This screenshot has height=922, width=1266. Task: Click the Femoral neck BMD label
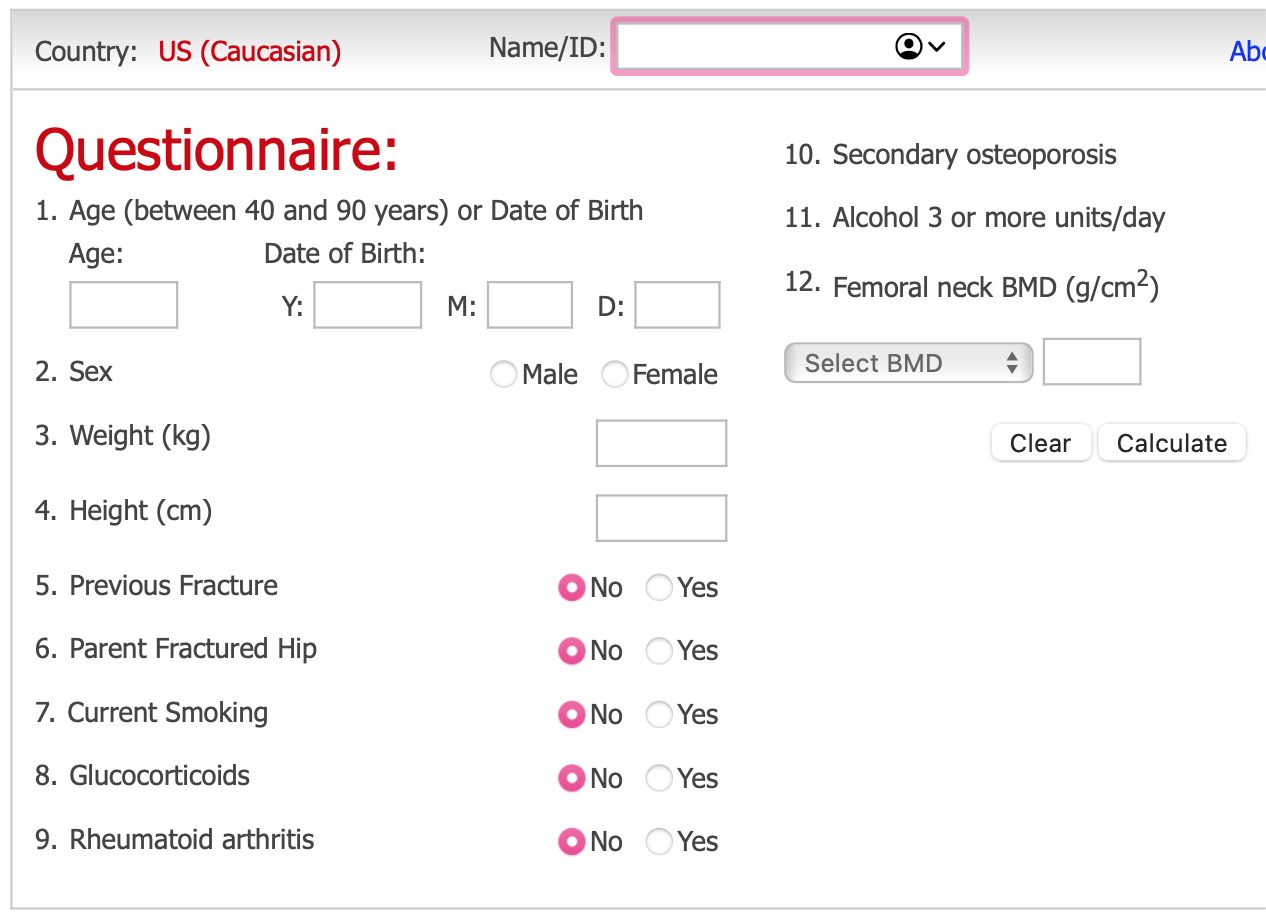[996, 286]
